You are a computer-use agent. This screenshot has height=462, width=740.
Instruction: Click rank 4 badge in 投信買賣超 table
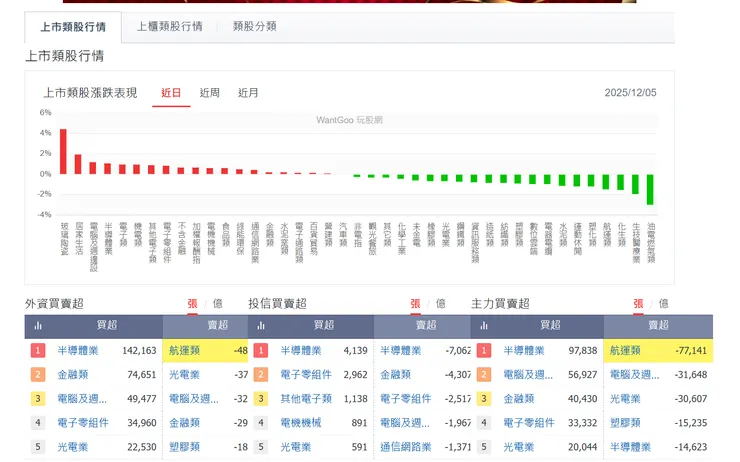(x=261, y=423)
